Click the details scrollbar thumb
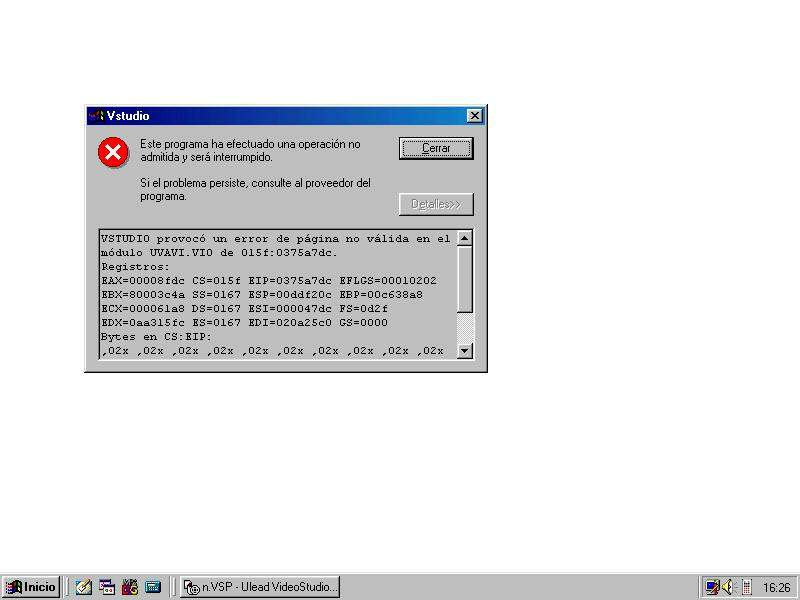Viewport: 800px width, 600px height. [x=465, y=280]
